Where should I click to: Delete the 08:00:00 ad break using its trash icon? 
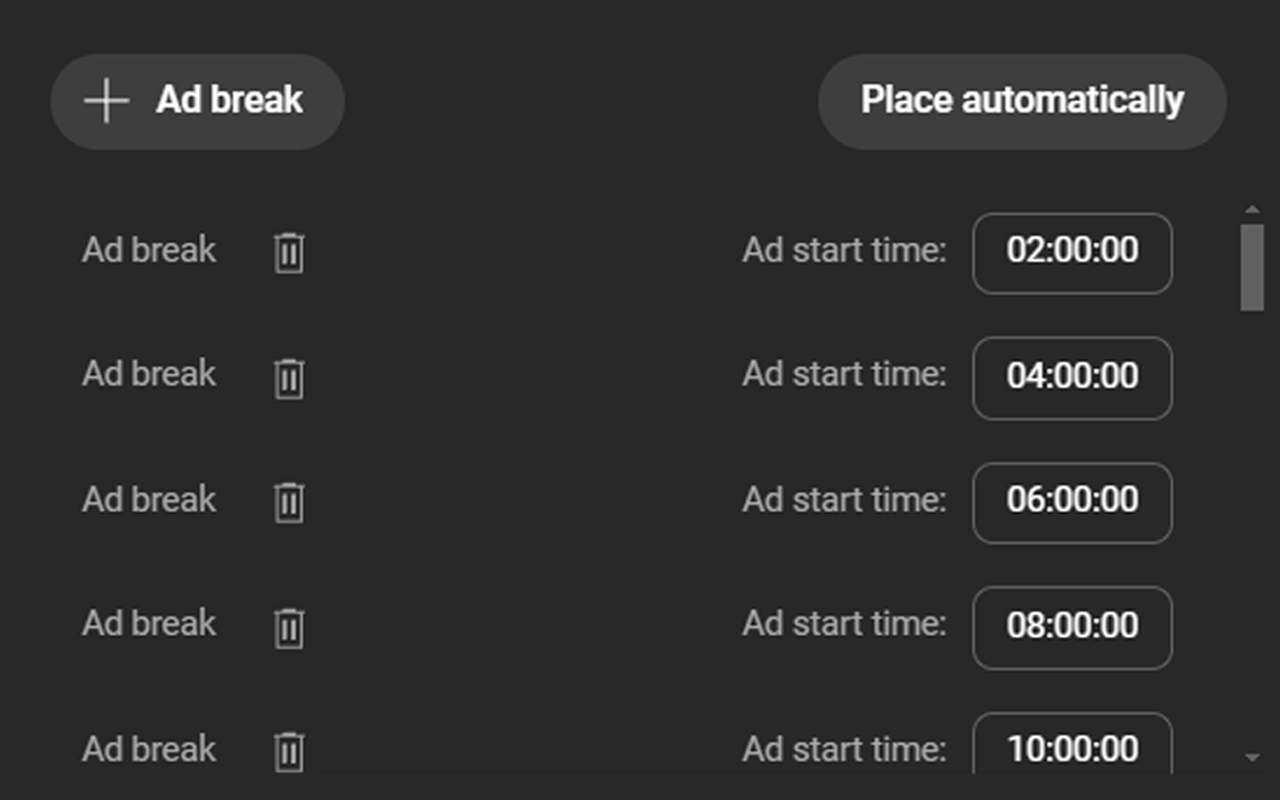(288, 628)
